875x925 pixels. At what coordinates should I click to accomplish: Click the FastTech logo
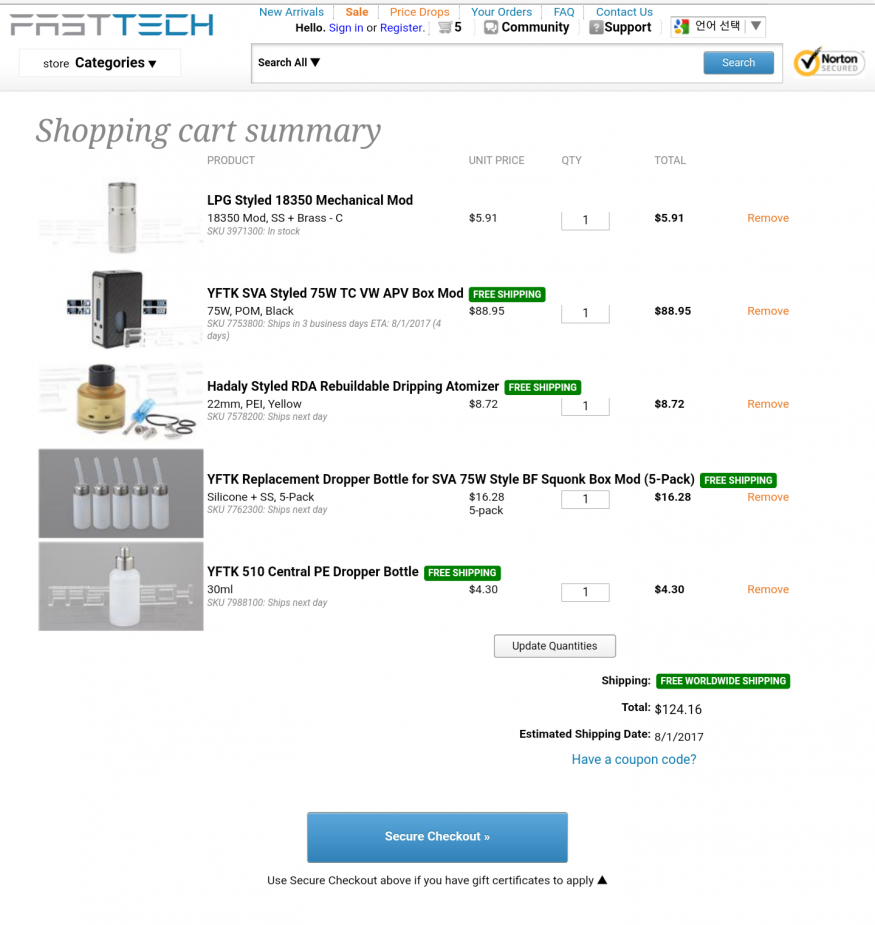pyautogui.click(x=112, y=25)
